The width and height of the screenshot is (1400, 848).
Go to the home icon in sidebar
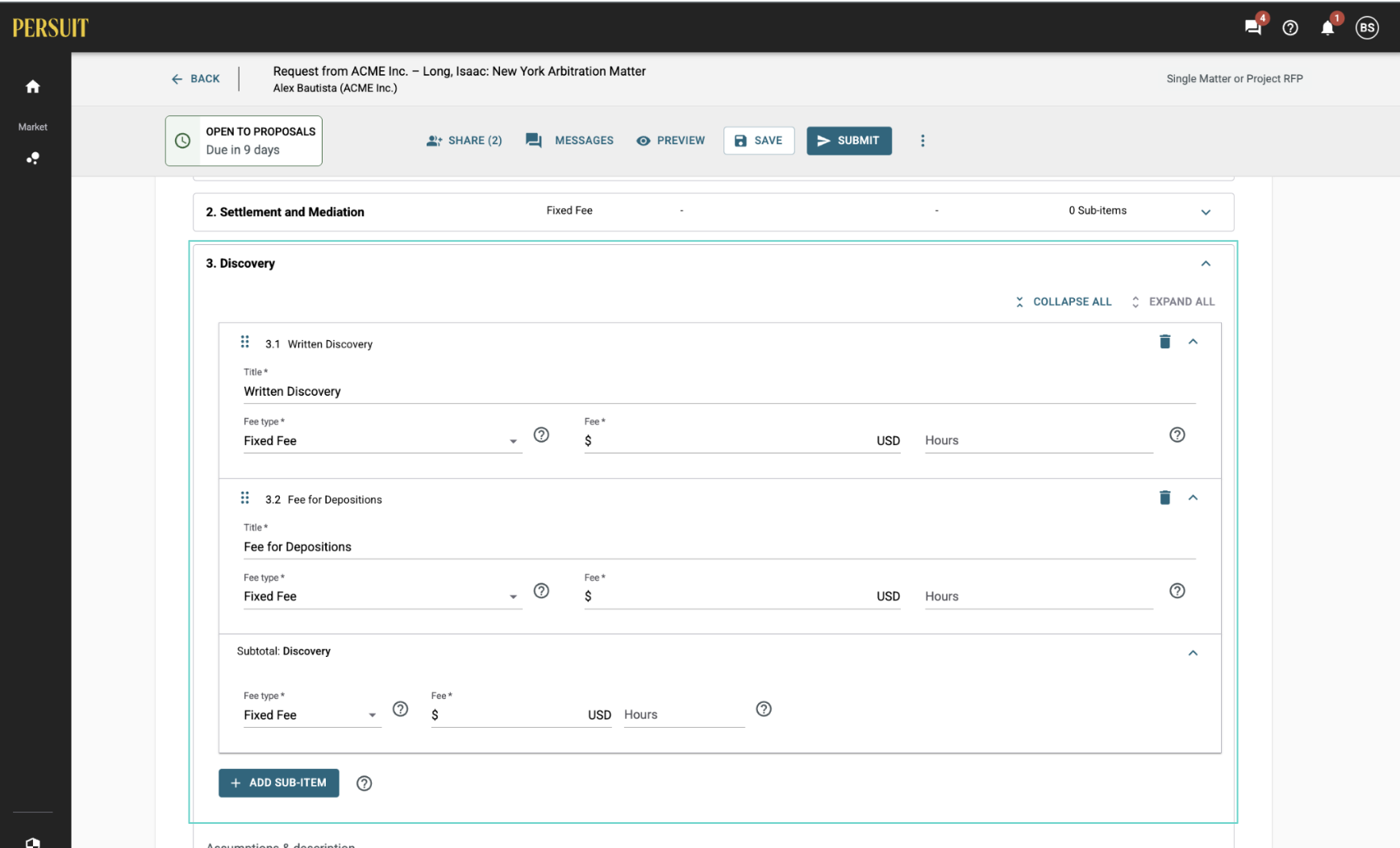32,86
